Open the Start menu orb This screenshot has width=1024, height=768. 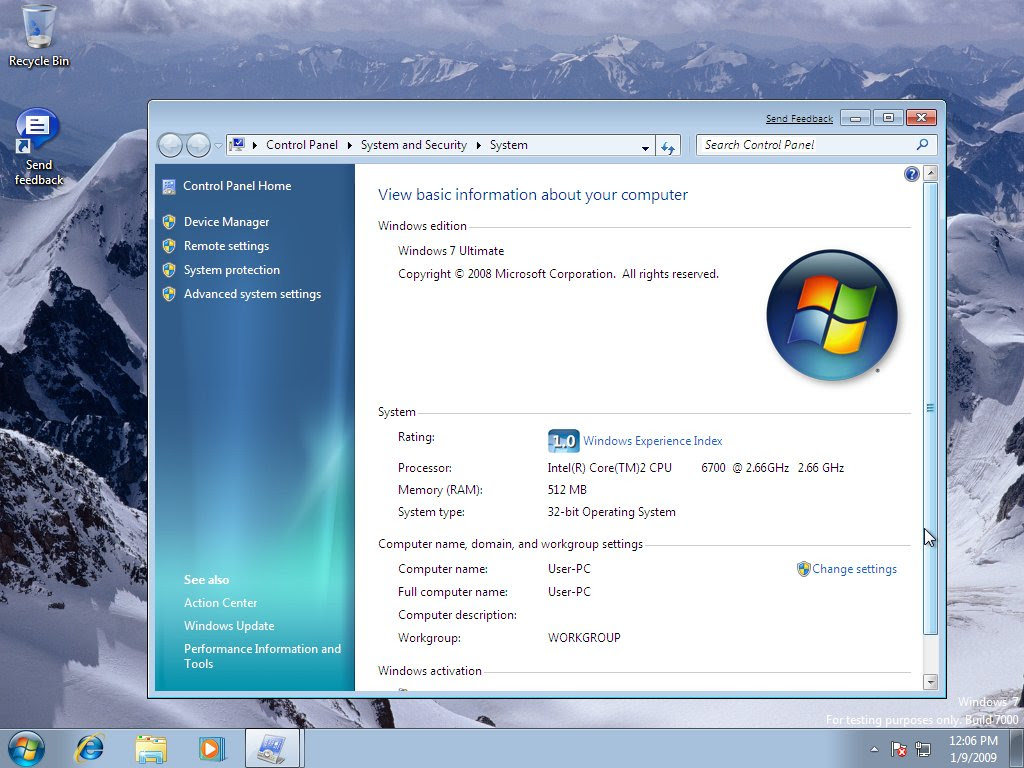(x=26, y=748)
